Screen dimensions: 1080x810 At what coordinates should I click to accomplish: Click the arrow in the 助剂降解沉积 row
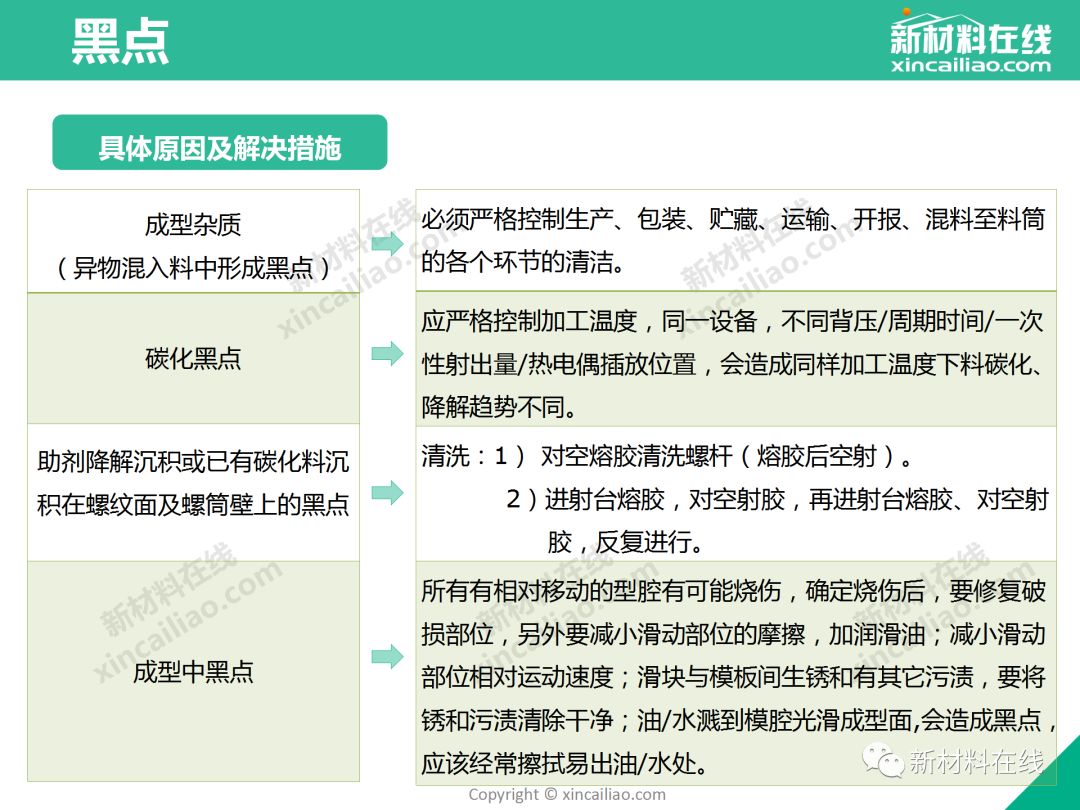pyautogui.click(x=387, y=492)
